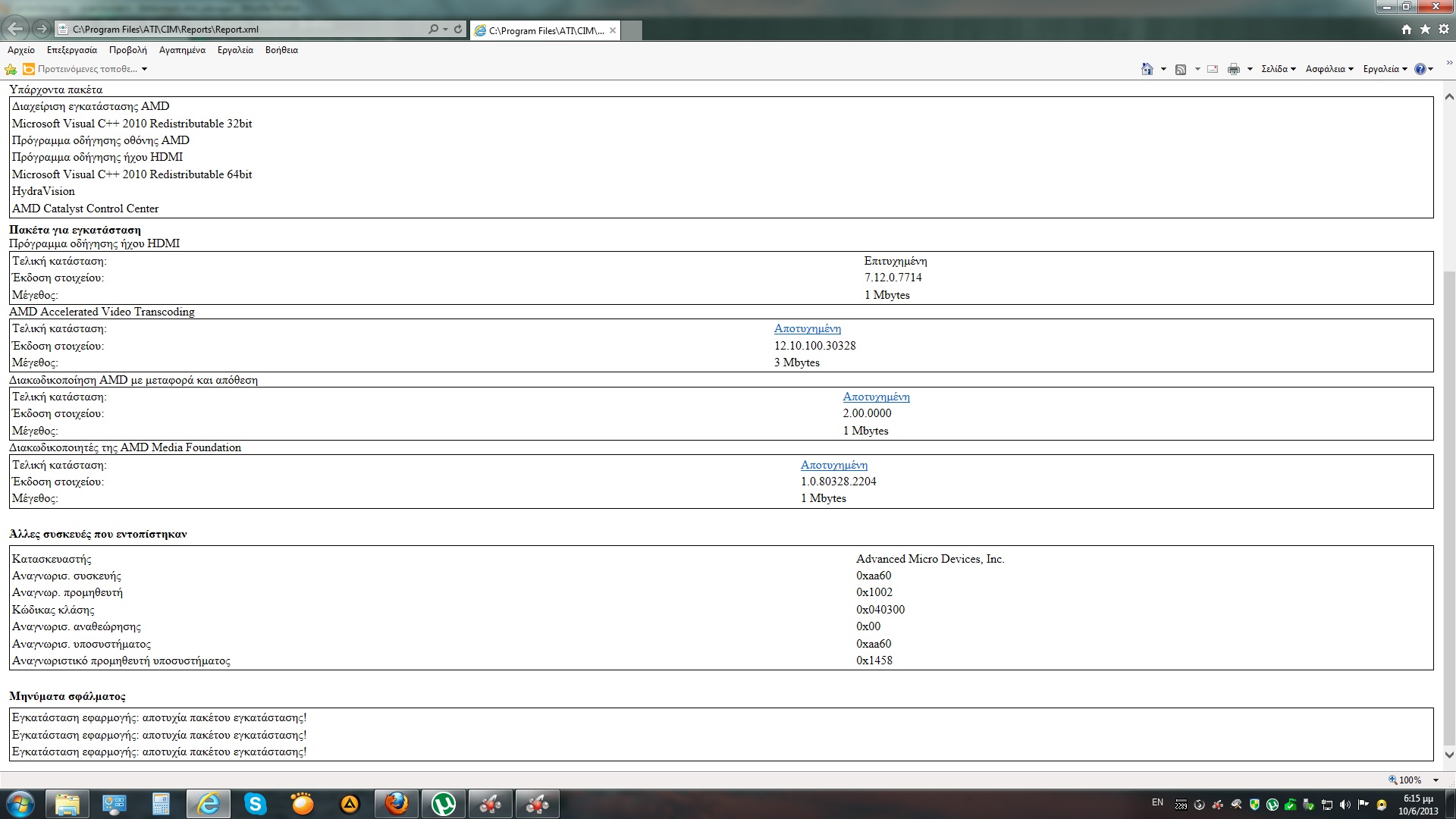Viewport: 1456px width, 819px height.
Task: Open the Αρχείο menu
Action: point(21,50)
